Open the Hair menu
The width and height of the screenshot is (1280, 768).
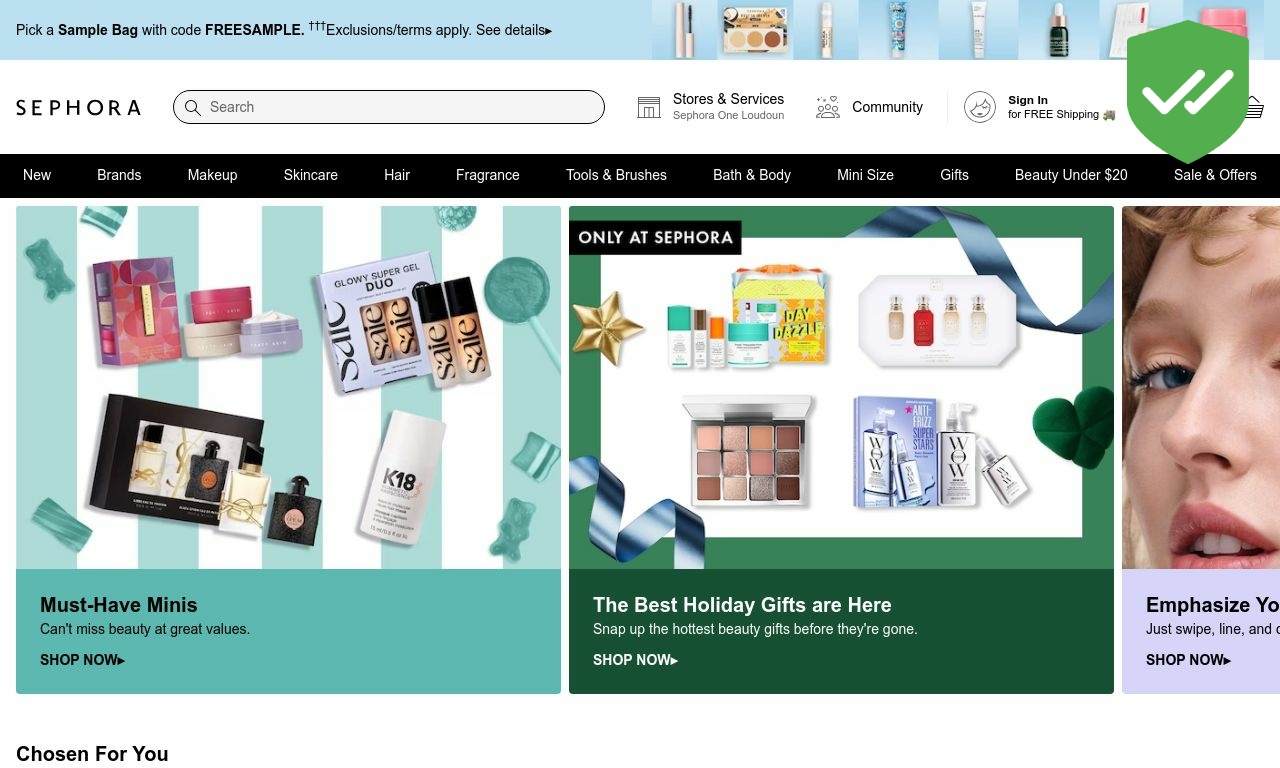click(x=397, y=175)
